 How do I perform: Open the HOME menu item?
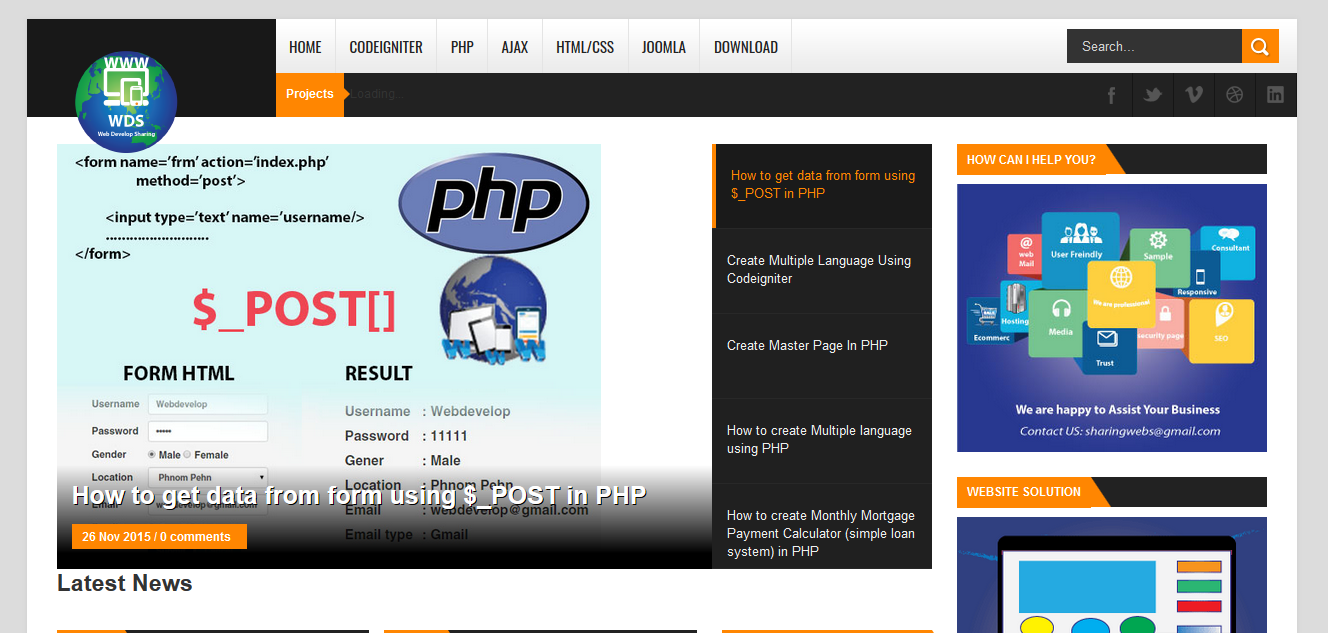click(305, 47)
